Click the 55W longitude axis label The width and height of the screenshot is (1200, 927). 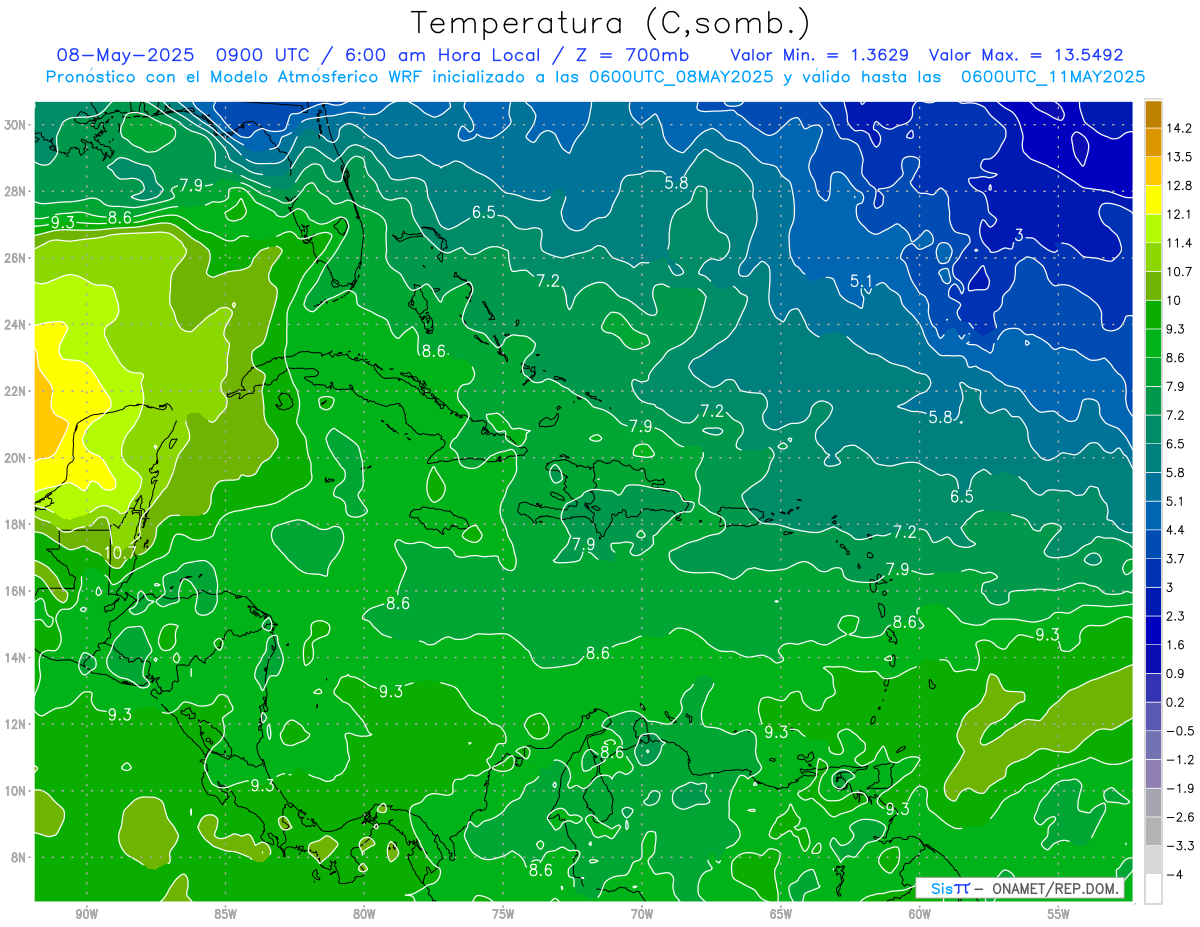[x=1059, y=914]
